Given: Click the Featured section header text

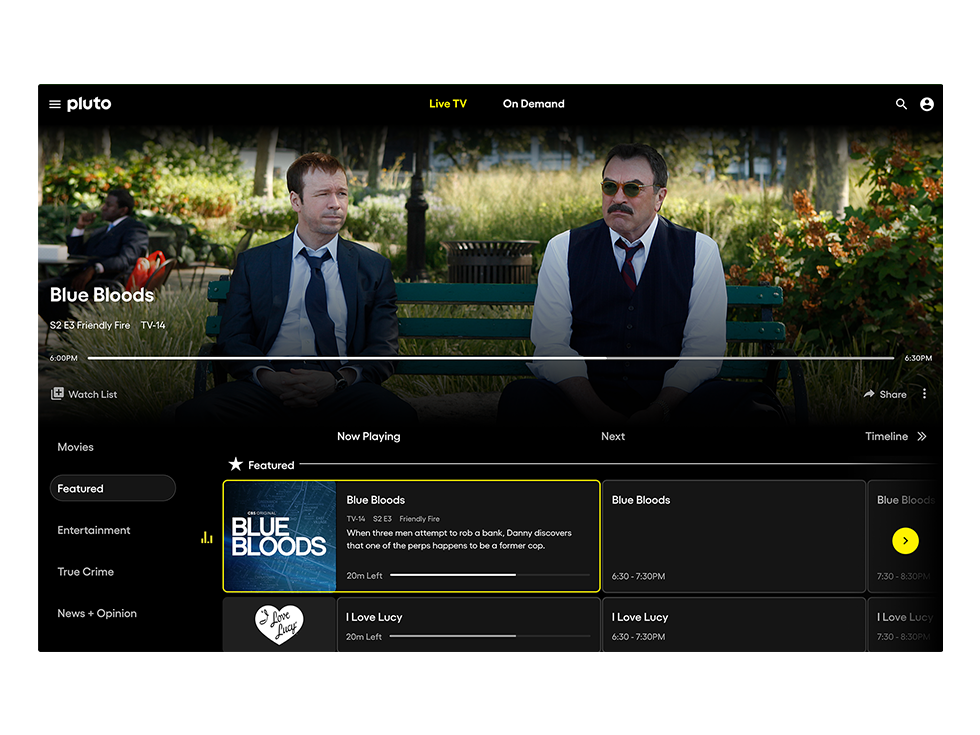Looking at the screenshot, I should click(x=271, y=465).
